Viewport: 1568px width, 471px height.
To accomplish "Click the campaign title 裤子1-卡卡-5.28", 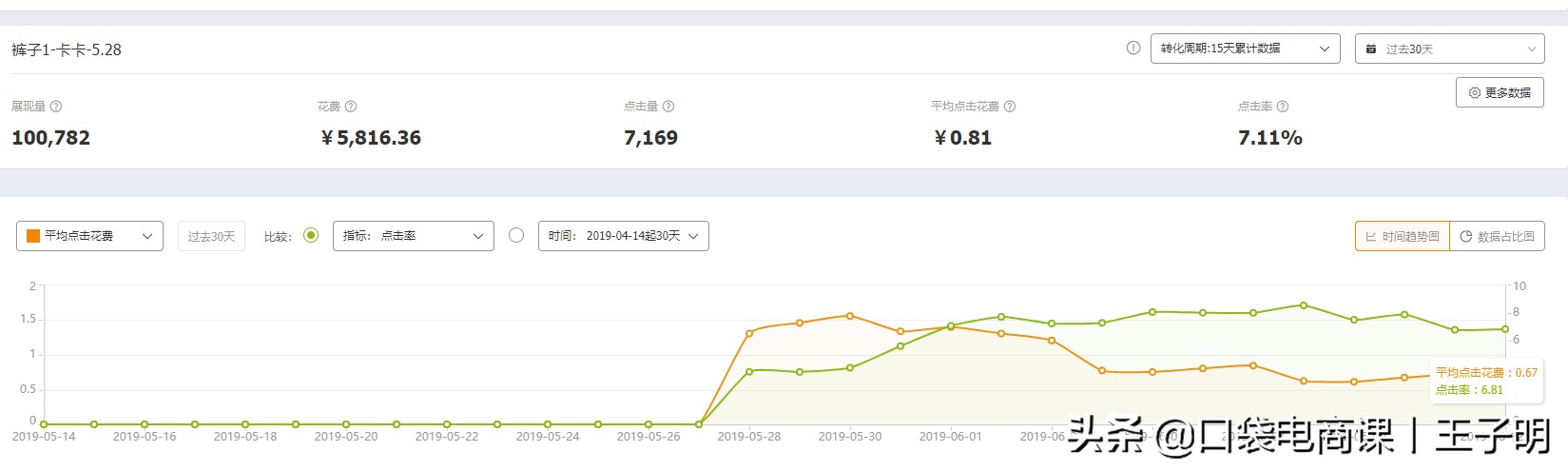I will pyautogui.click(x=67, y=49).
